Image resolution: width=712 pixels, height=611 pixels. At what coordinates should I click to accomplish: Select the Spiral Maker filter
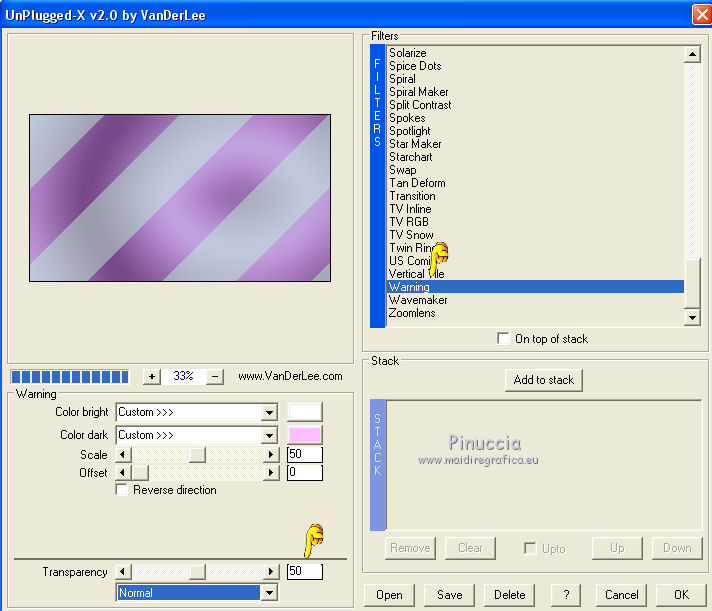point(419,92)
